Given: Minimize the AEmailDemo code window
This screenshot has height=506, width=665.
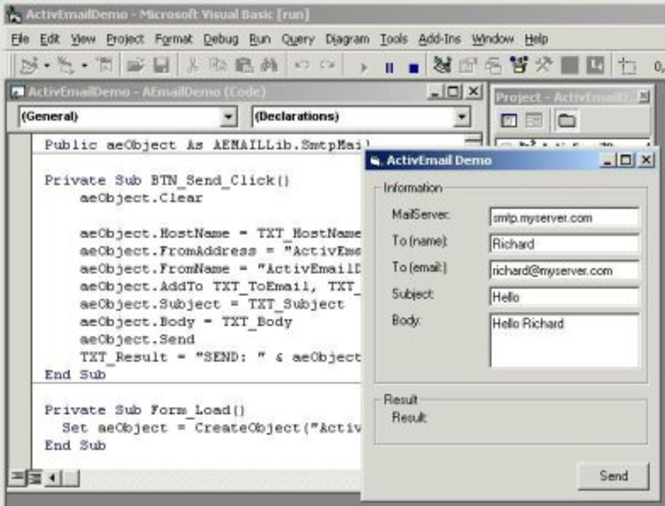Looking at the screenshot, I should (435, 92).
